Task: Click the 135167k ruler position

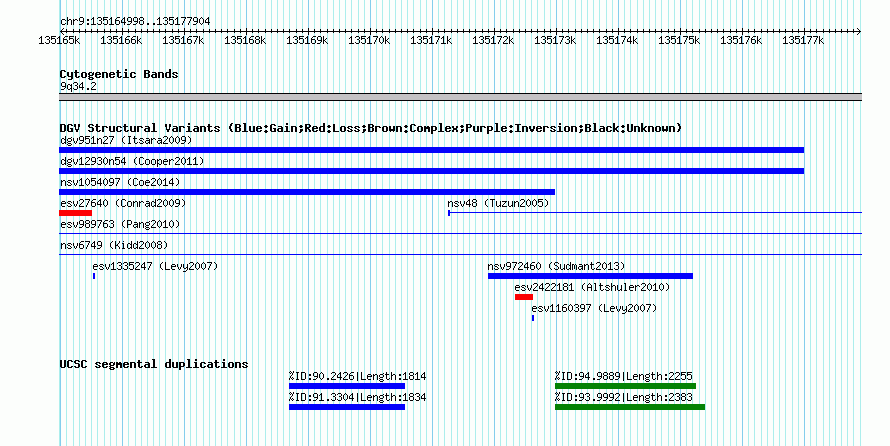Action: (183, 40)
